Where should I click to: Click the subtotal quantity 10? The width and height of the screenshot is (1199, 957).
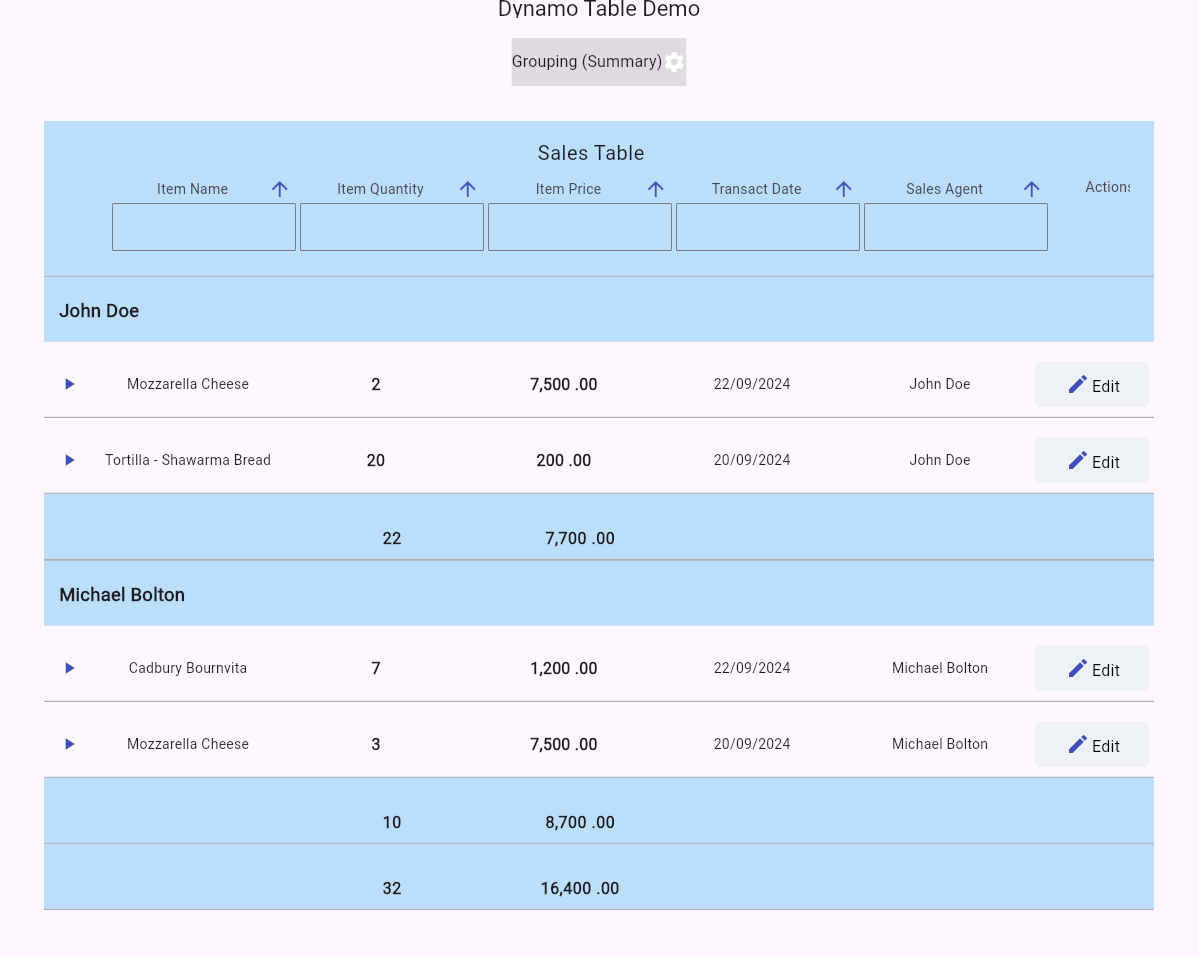pyautogui.click(x=392, y=823)
